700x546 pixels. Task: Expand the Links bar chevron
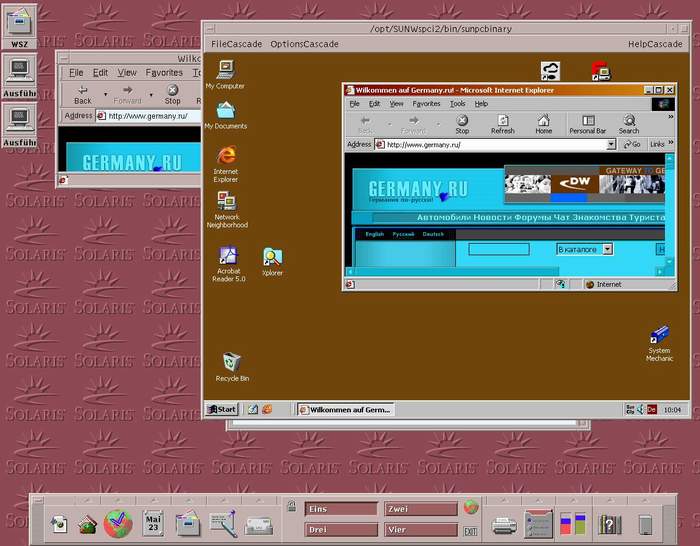coord(670,142)
